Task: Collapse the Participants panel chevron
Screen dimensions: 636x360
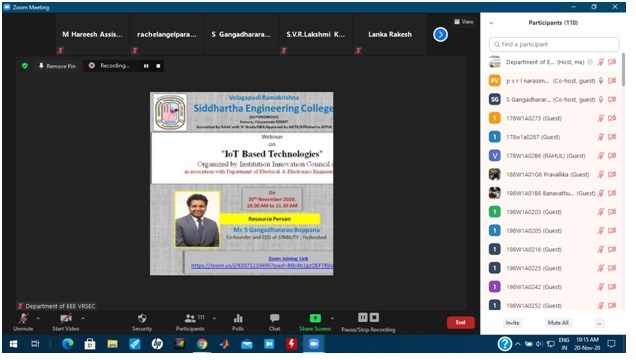Action: click(491, 23)
